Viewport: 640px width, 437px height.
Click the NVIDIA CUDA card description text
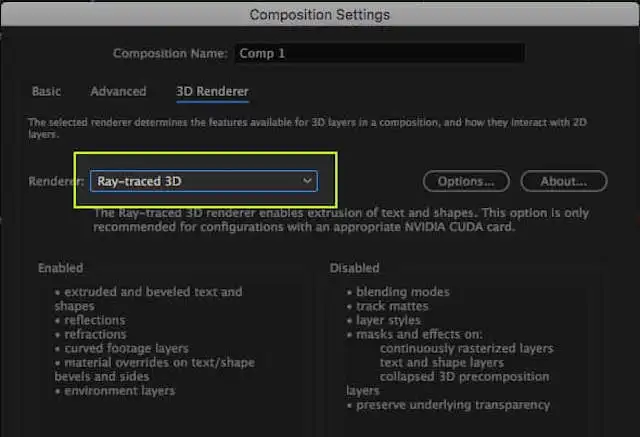[x=341, y=220]
